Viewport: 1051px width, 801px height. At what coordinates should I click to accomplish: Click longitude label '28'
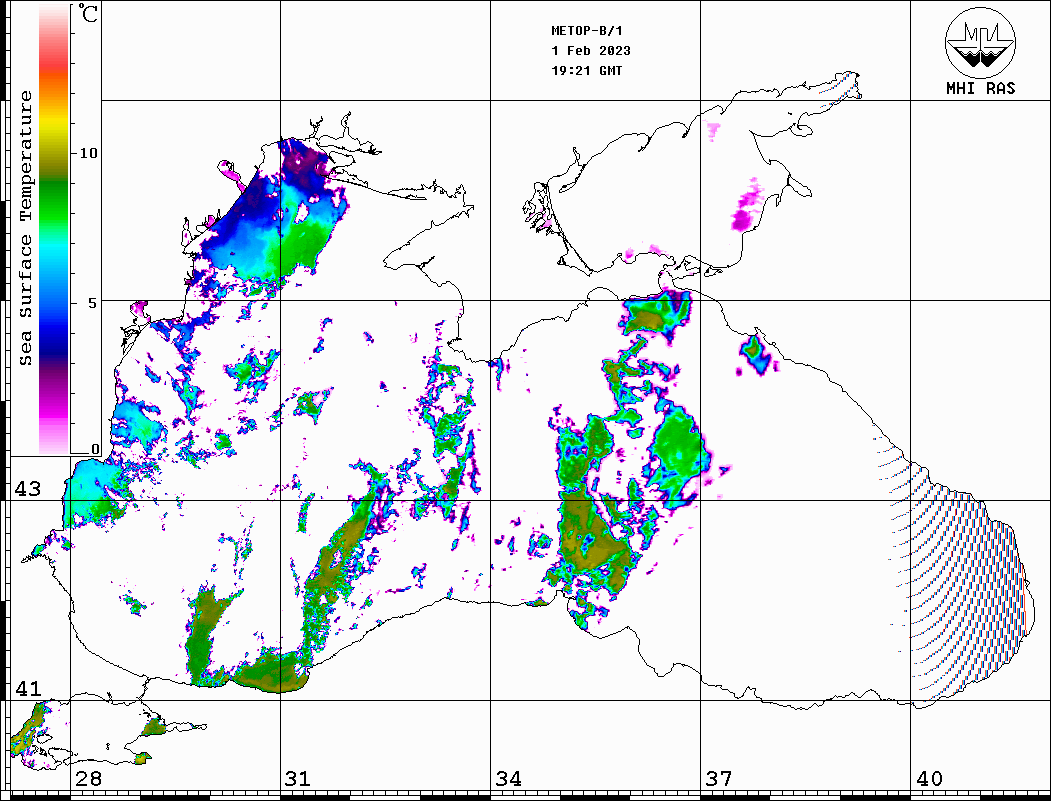tap(88, 778)
